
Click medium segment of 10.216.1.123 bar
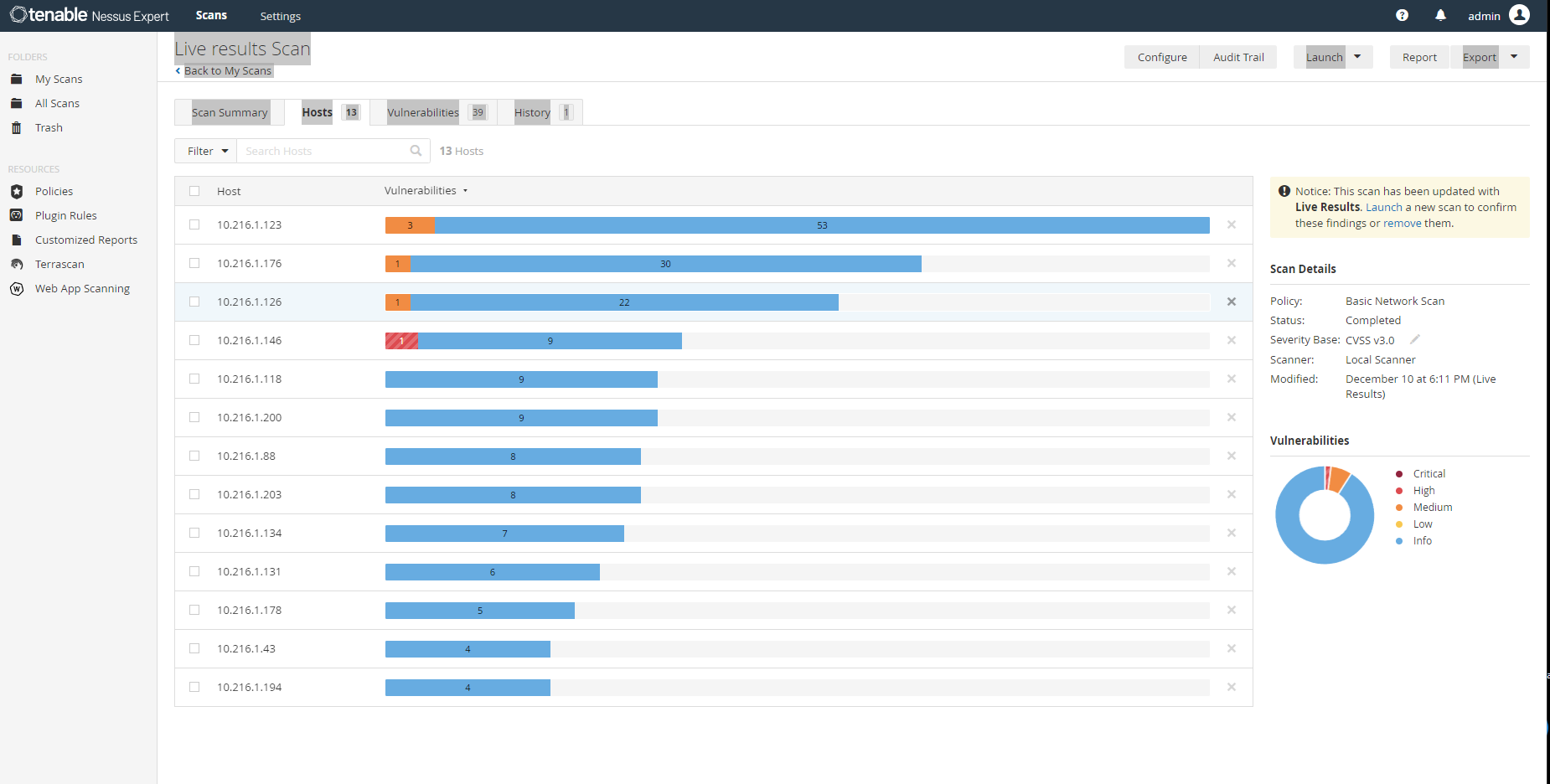(410, 225)
